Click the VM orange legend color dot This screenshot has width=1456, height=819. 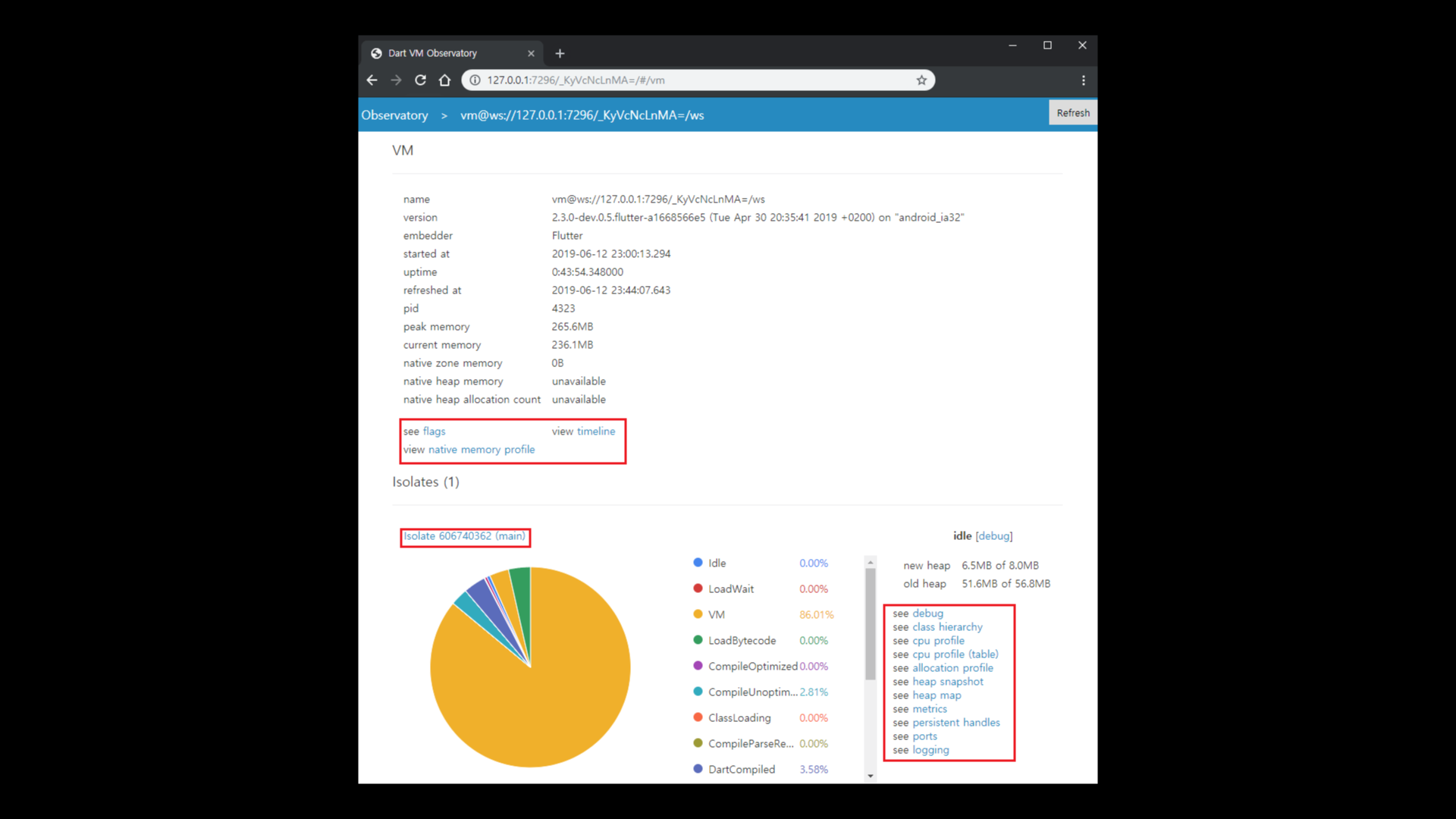click(698, 614)
